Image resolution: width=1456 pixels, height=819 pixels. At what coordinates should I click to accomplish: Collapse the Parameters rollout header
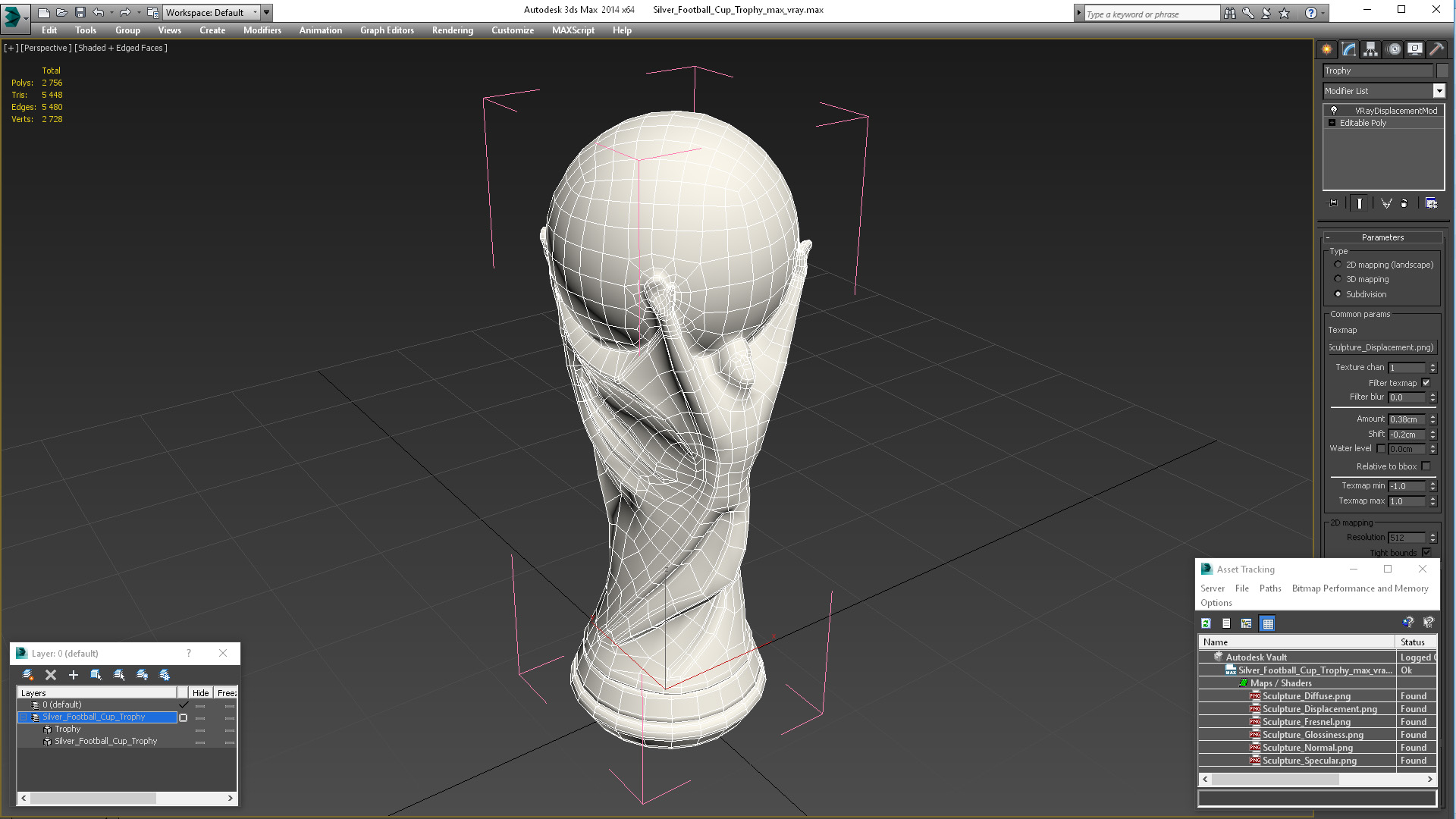tap(1382, 237)
